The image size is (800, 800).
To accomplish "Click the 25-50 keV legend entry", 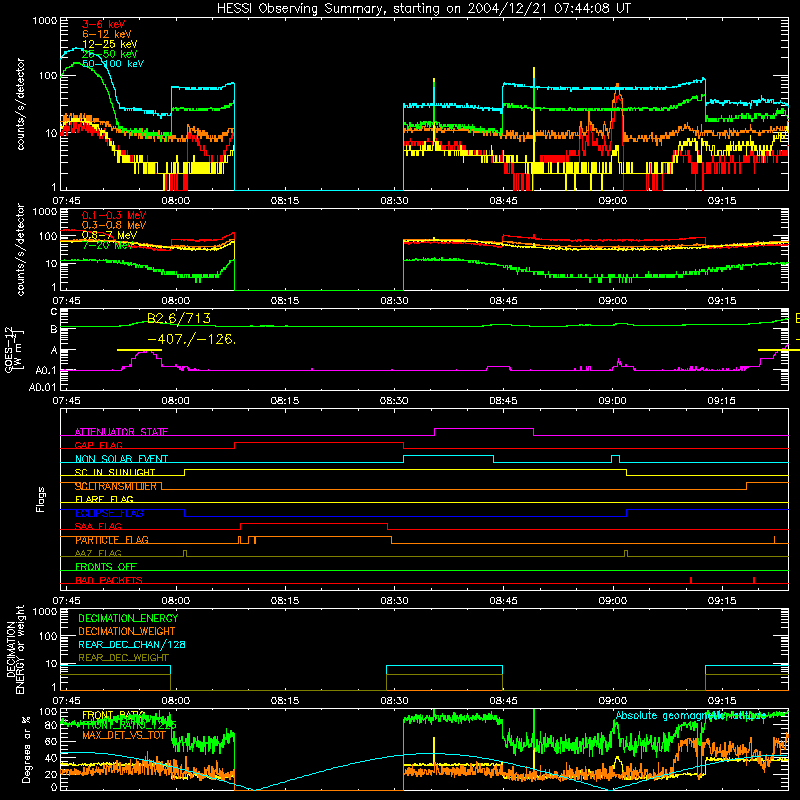I will tap(109, 54).
